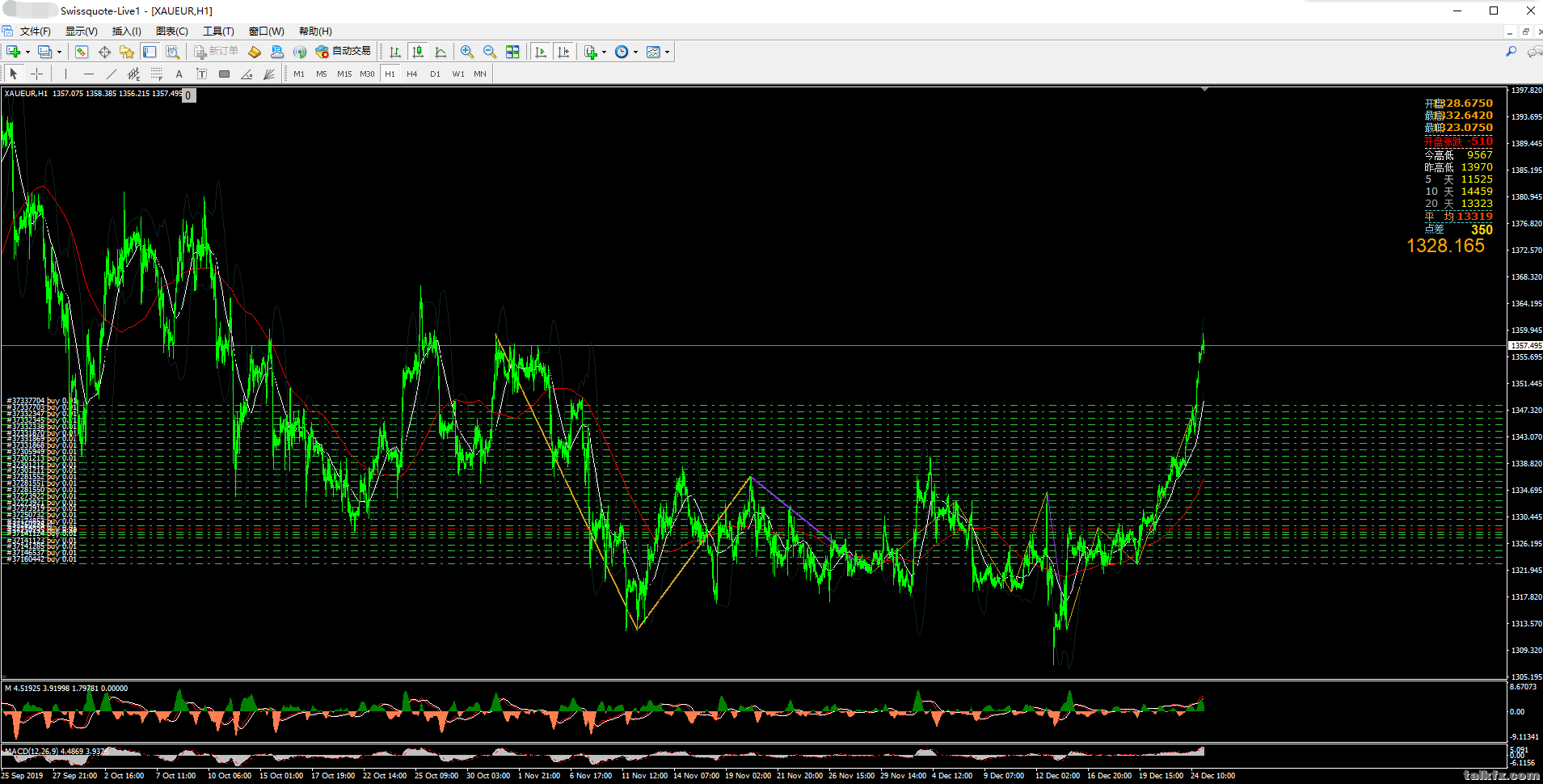Open the 显示(V) menu
This screenshot has width=1543, height=784.
81,32
